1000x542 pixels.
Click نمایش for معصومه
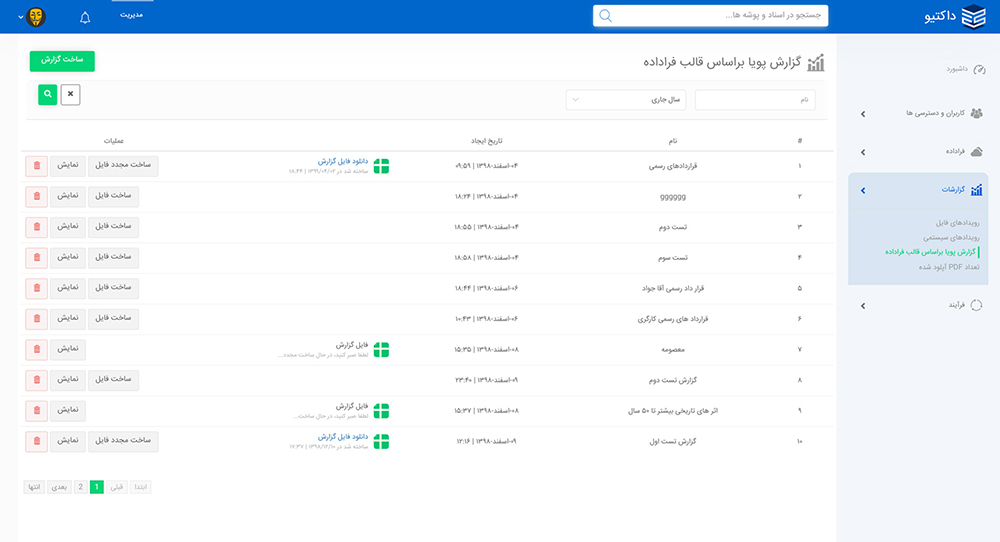(68, 349)
